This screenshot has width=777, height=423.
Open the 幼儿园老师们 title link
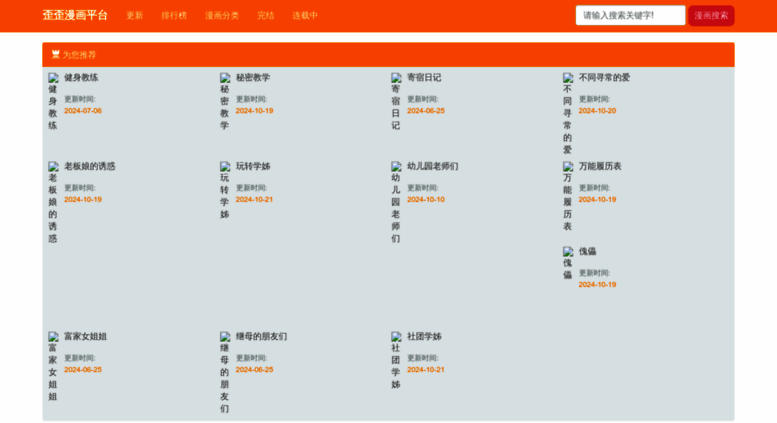click(433, 166)
